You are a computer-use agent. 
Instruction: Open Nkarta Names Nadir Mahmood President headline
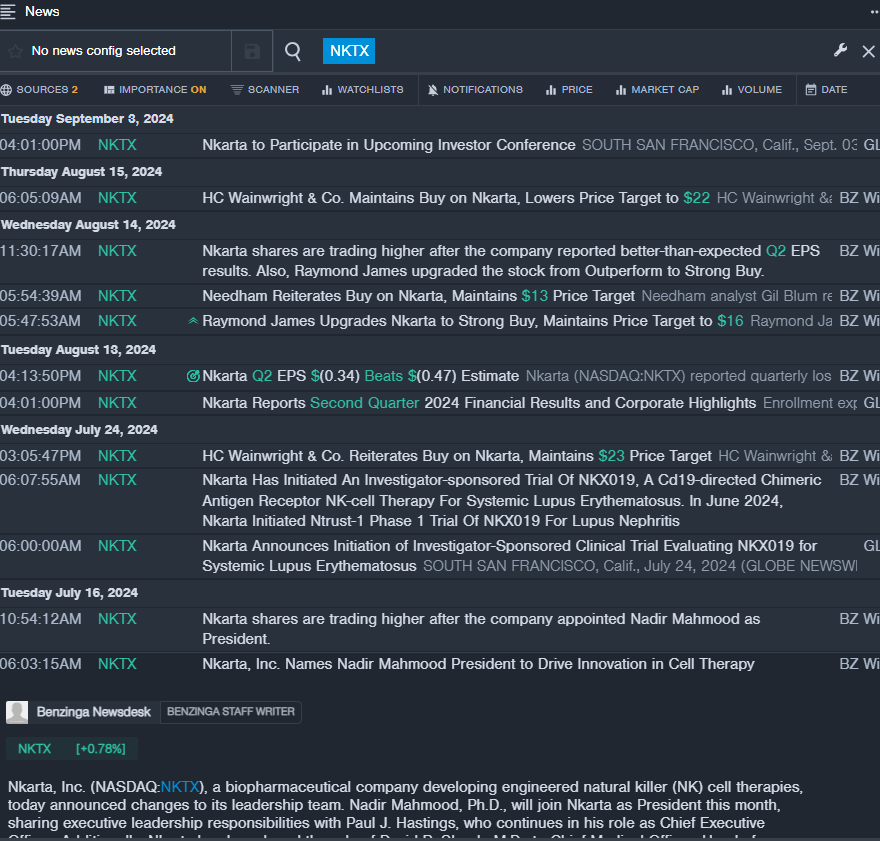point(478,664)
